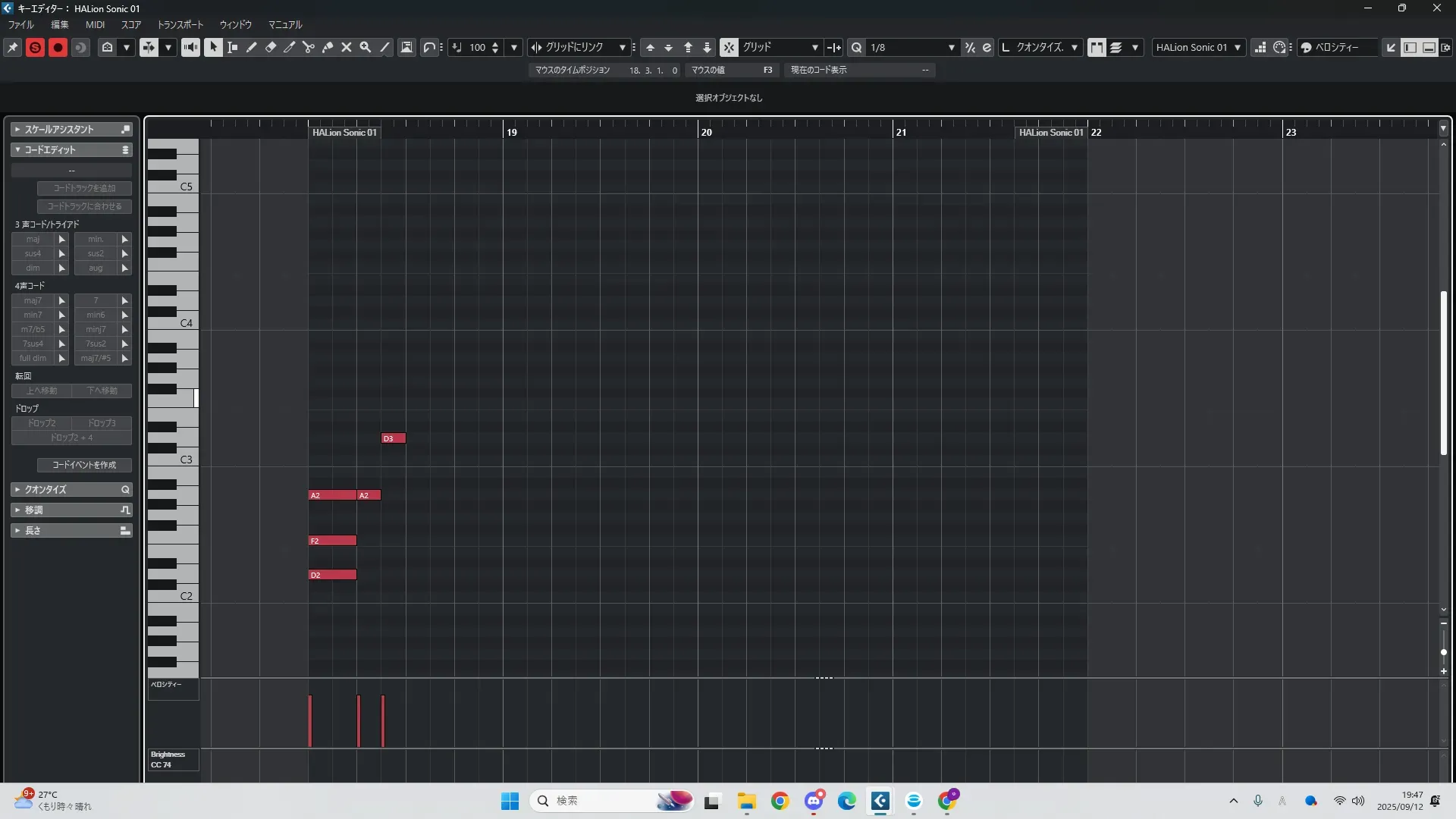The image size is (1456, 819).
Task: Toggle the Solo Editor button
Action: [35, 47]
